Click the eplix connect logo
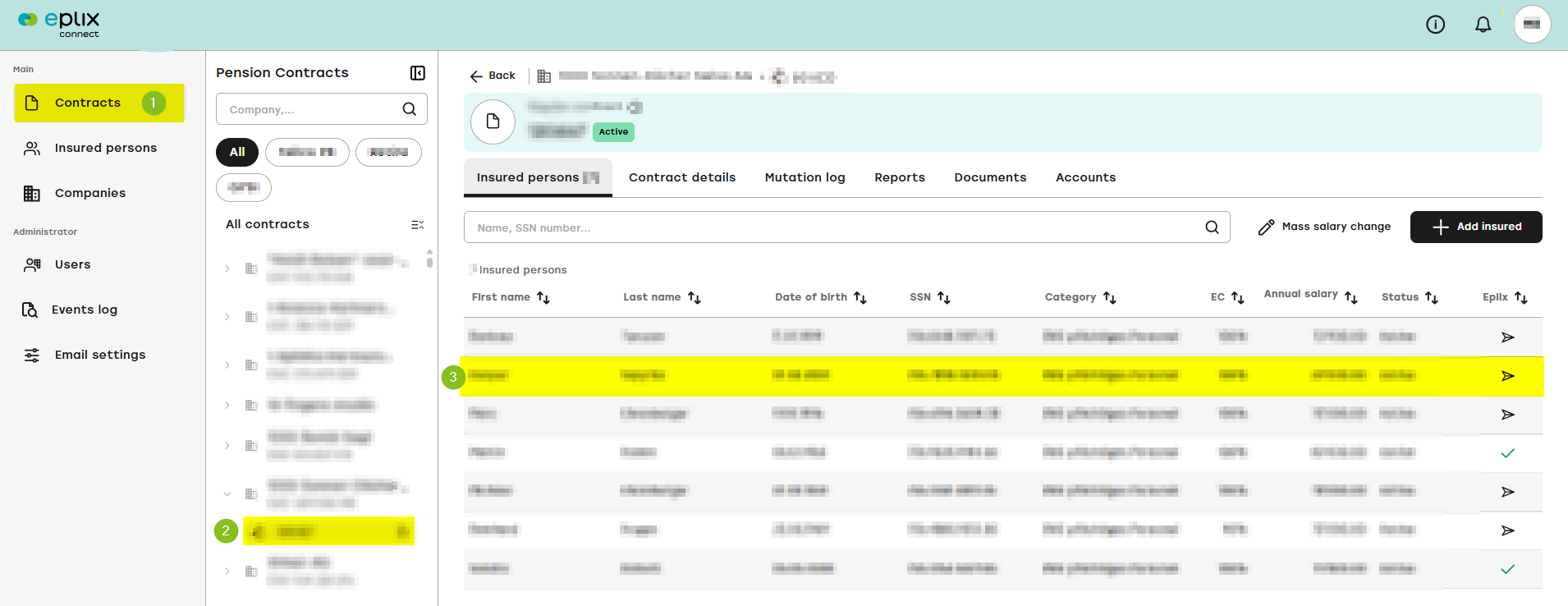Image resolution: width=1568 pixels, height=606 pixels. [59, 24]
